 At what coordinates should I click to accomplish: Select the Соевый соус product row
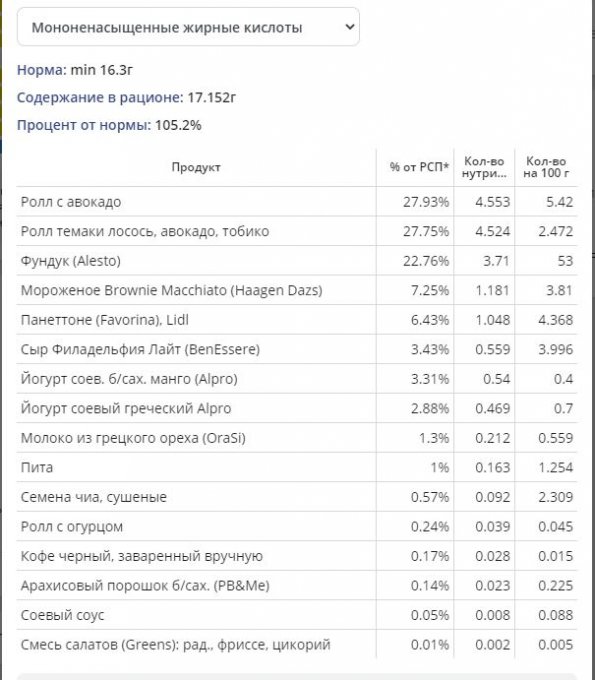pos(297,615)
